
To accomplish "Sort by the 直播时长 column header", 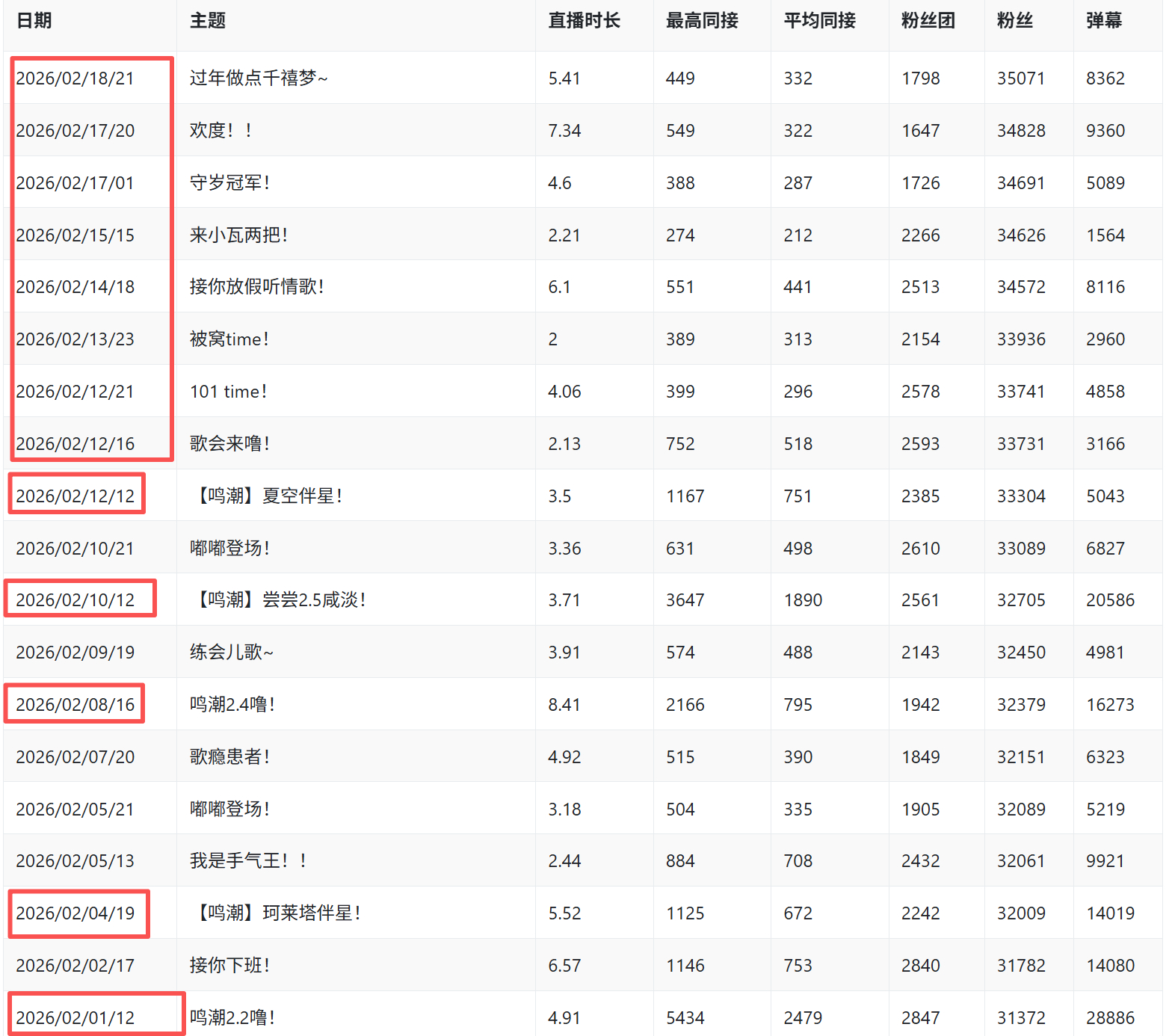I will [584, 21].
